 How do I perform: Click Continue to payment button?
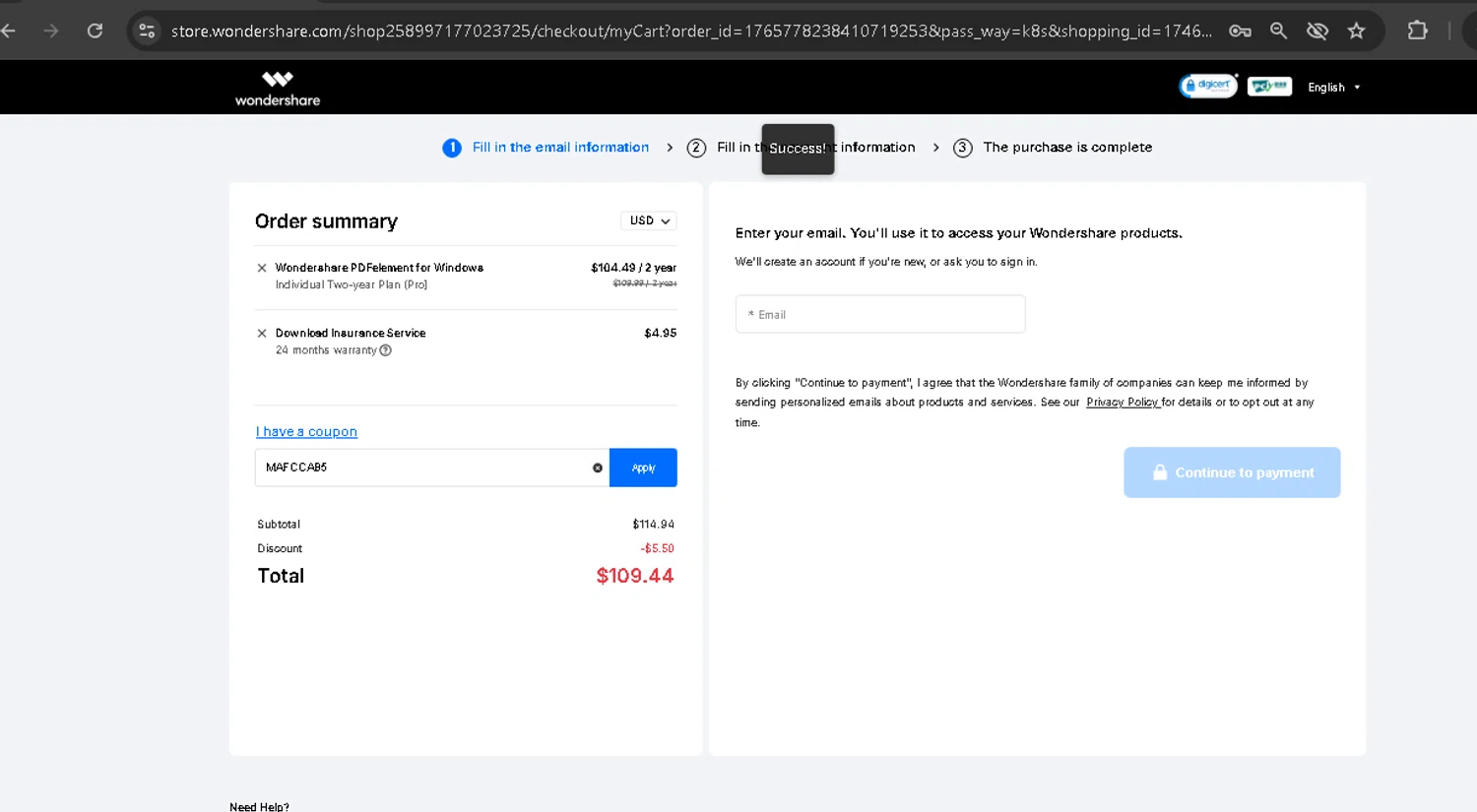pyautogui.click(x=1232, y=472)
